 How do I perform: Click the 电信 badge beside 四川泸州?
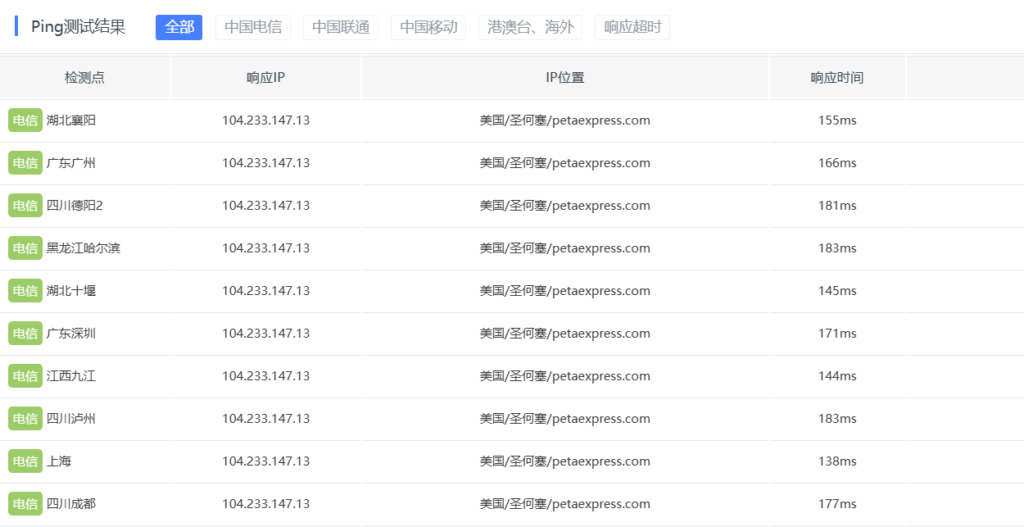tap(25, 419)
